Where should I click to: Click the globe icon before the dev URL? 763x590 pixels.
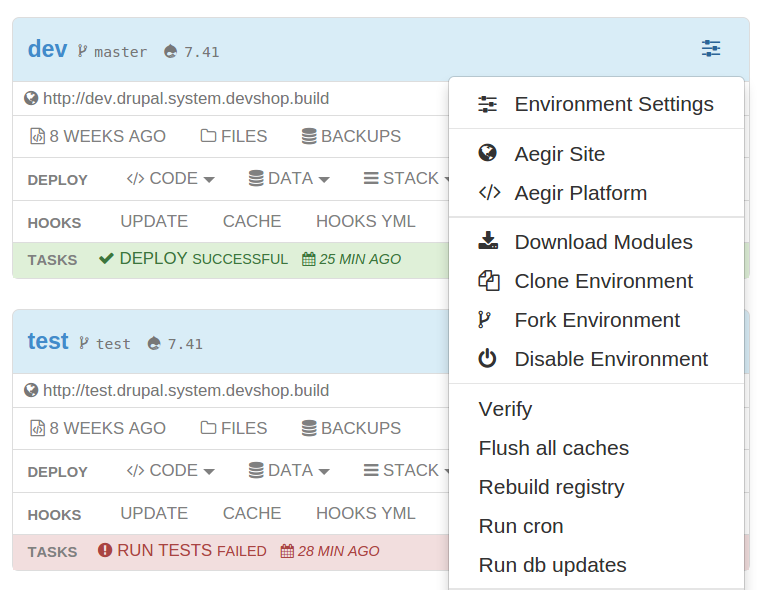[31, 98]
